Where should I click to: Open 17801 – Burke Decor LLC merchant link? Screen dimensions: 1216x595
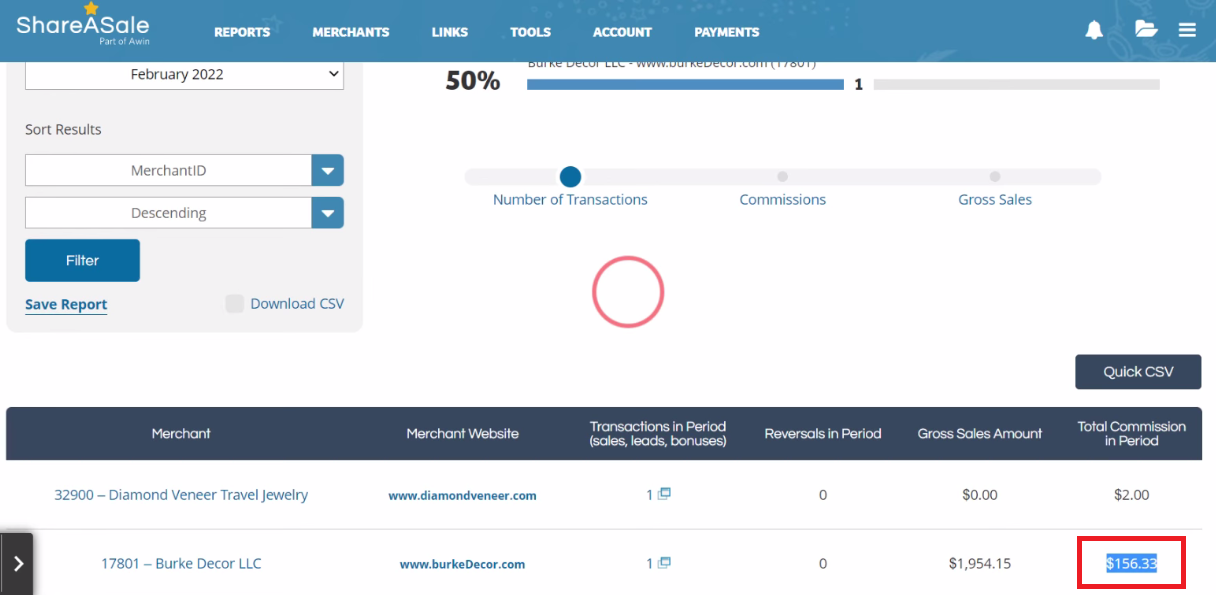(181, 564)
